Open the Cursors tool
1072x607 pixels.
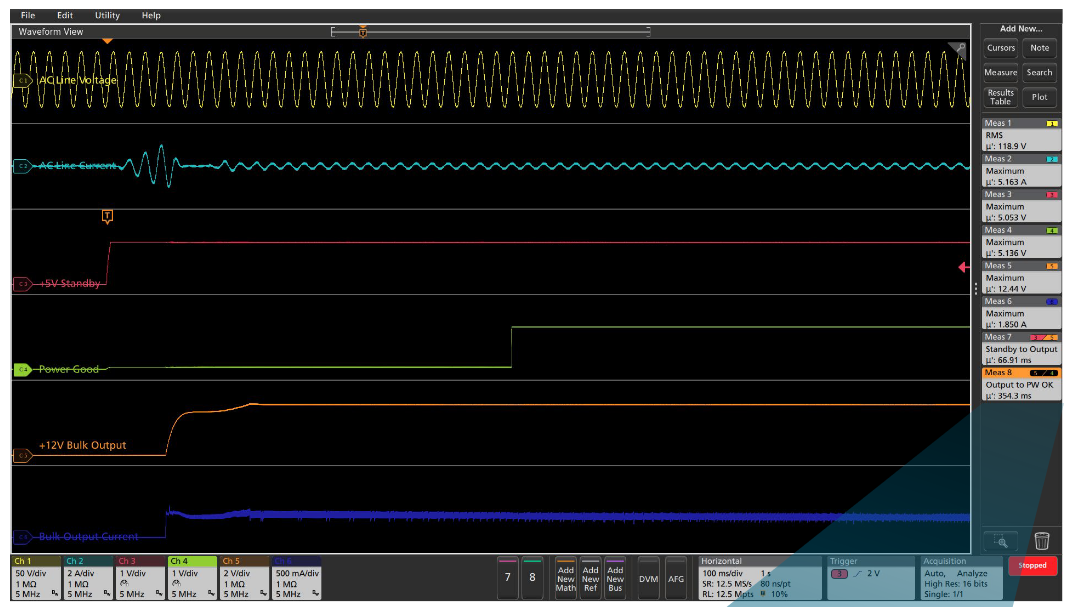1000,48
